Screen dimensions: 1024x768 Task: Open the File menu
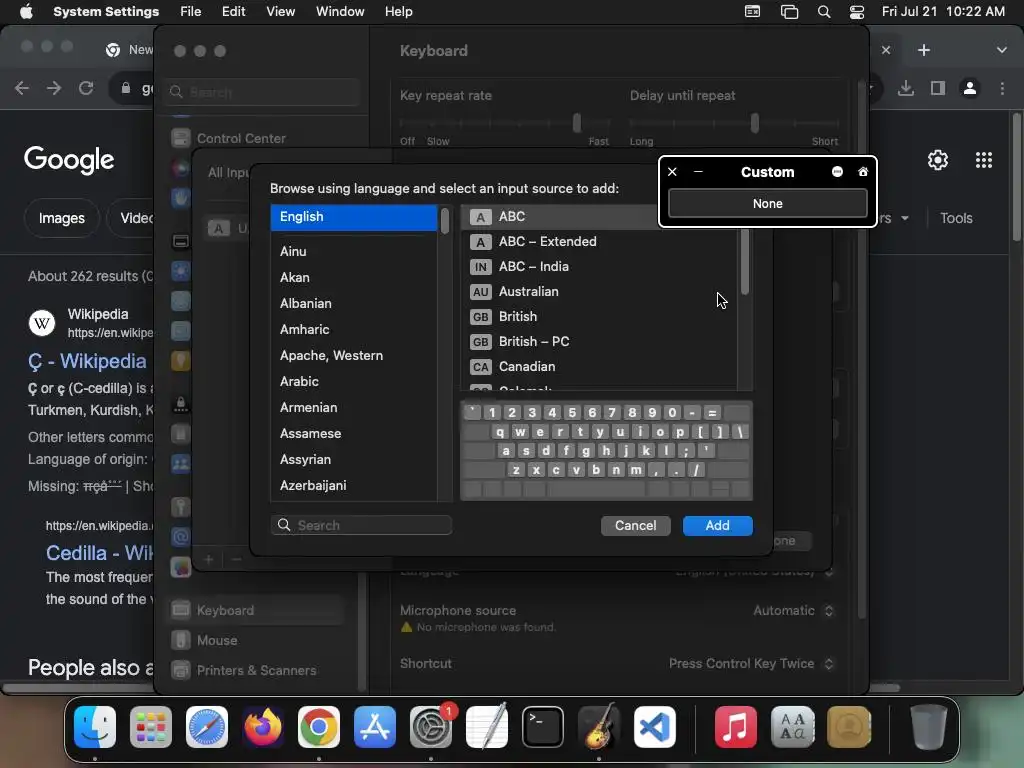(x=191, y=12)
